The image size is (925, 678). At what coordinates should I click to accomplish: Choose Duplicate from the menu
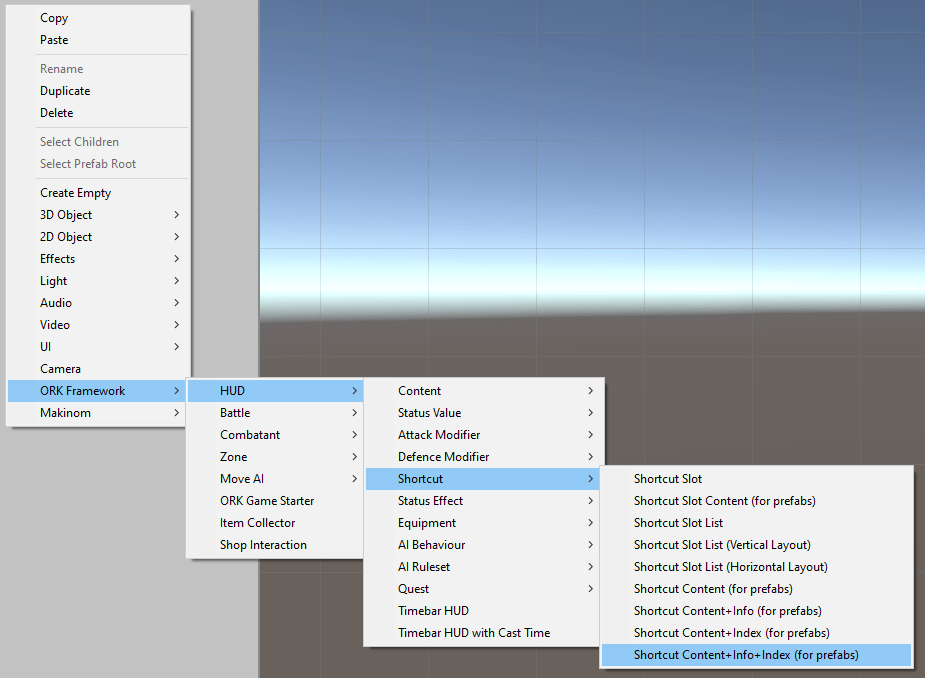pos(66,90)
